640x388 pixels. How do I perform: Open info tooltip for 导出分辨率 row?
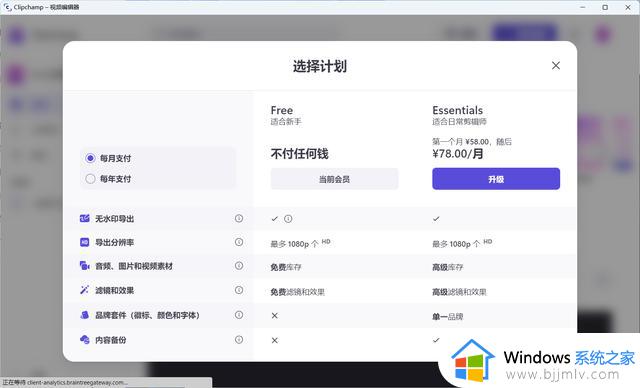pyautogui.click(x=239, y=242)
